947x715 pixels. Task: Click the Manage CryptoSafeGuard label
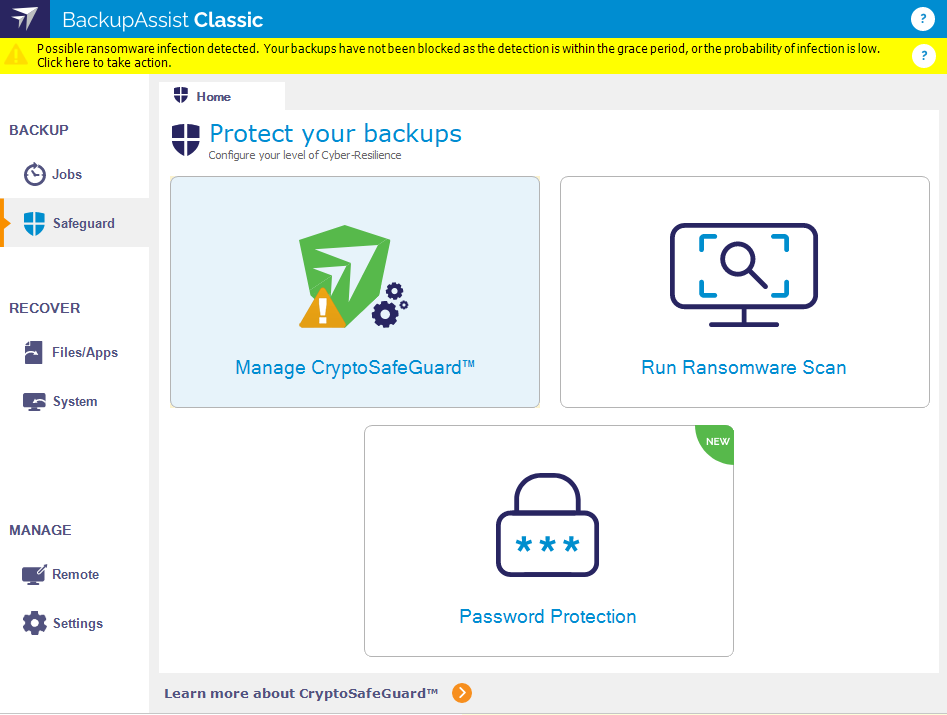[355, 367]
